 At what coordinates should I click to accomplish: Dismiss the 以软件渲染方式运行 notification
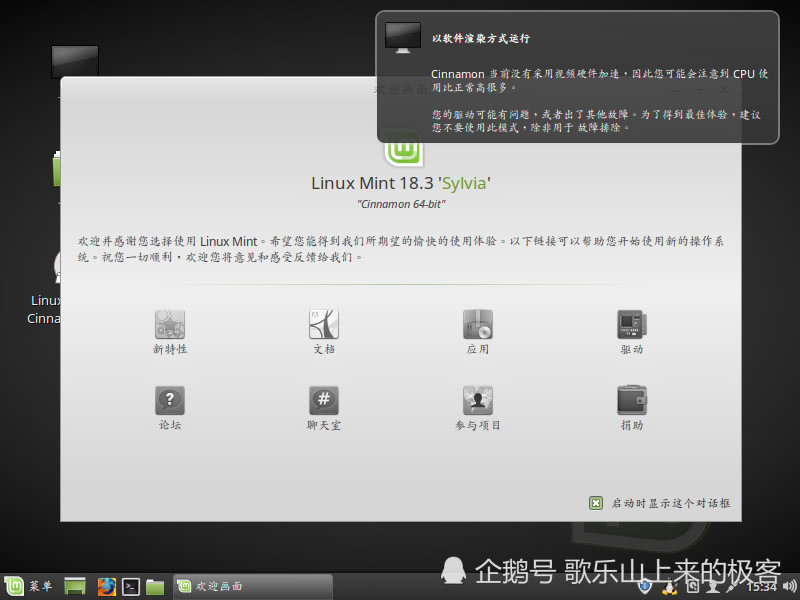click(578, 78)
